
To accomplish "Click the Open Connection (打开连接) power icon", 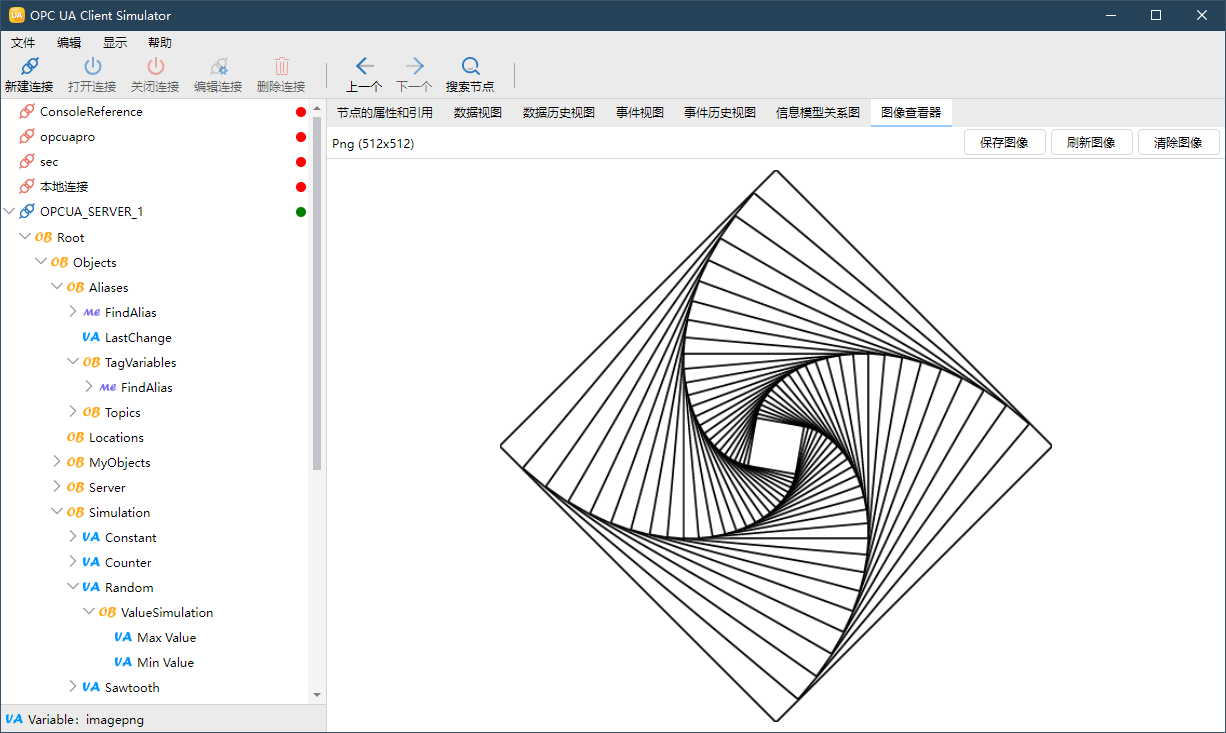I will [x=92, y=67].
